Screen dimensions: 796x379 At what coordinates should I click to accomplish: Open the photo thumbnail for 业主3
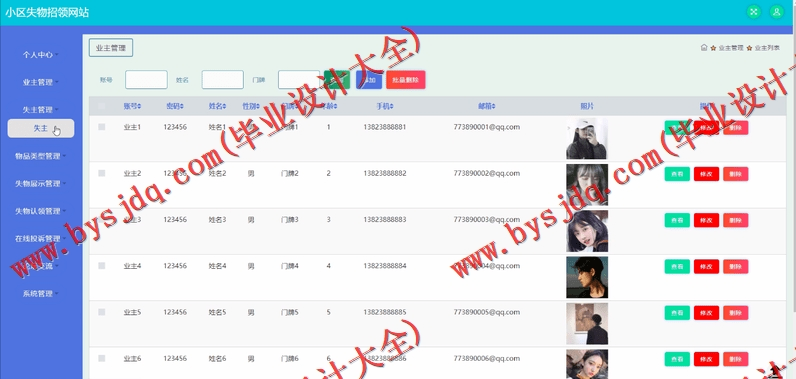pyautogui.click(x=587, y=231)
